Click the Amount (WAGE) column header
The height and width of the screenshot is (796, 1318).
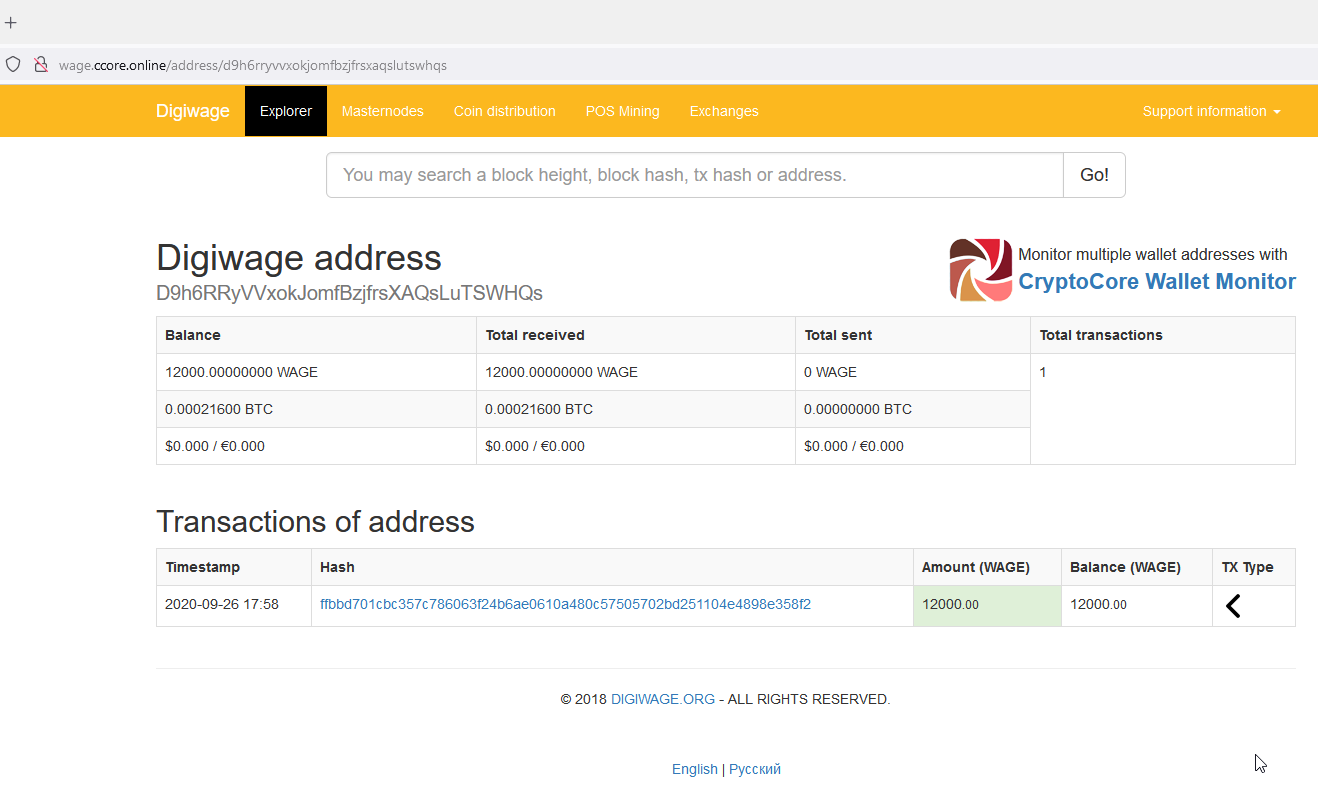[987, 567]
